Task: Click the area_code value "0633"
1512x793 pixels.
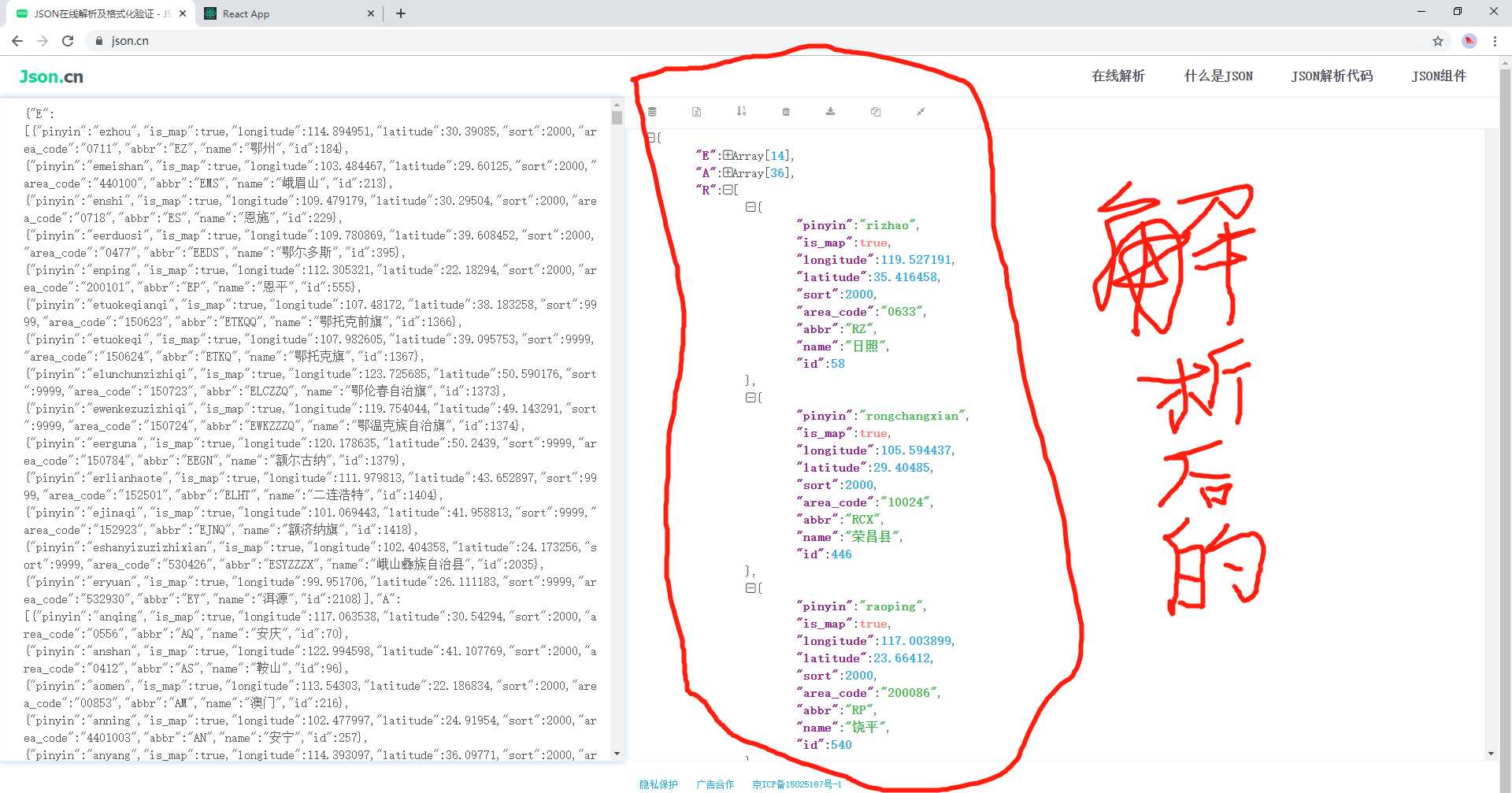Action: (902, 312)
